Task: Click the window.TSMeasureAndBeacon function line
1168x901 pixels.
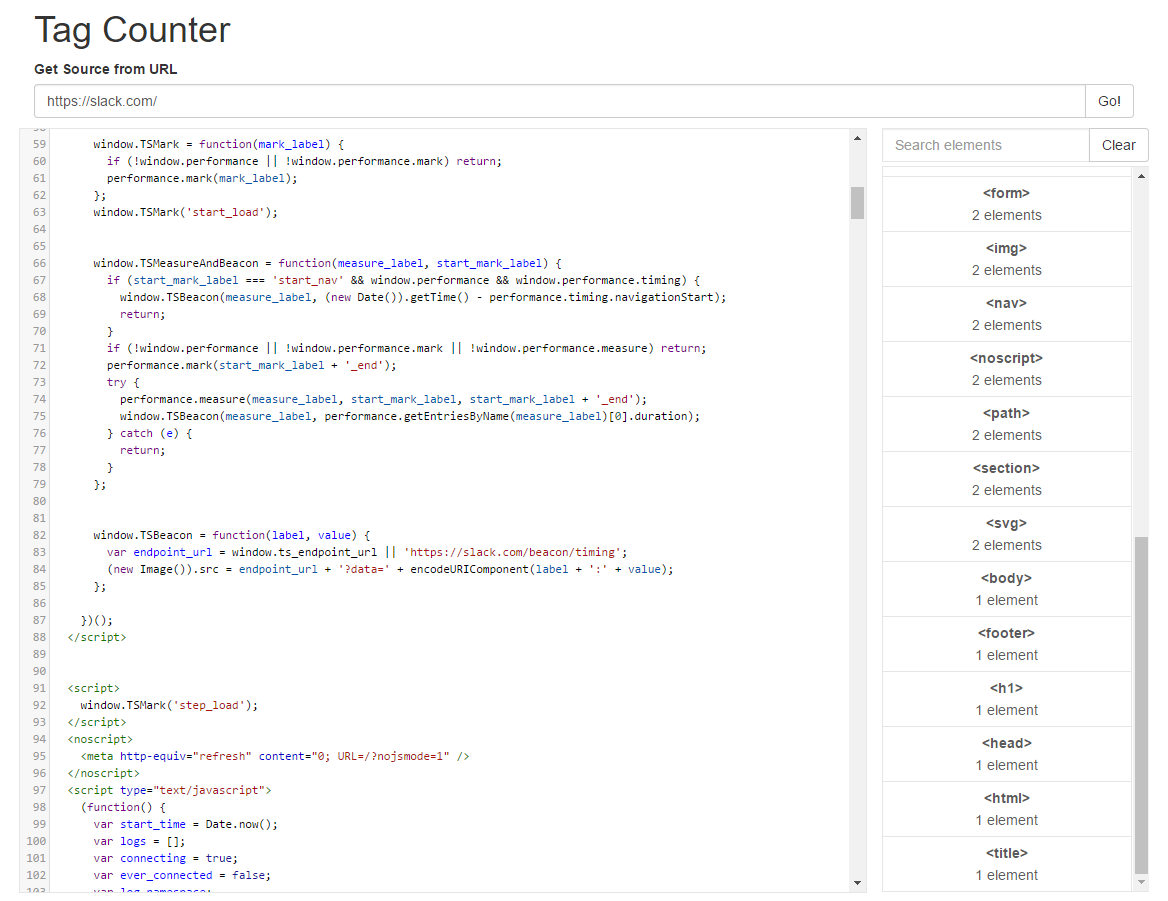Action: (x=328, y=264)
